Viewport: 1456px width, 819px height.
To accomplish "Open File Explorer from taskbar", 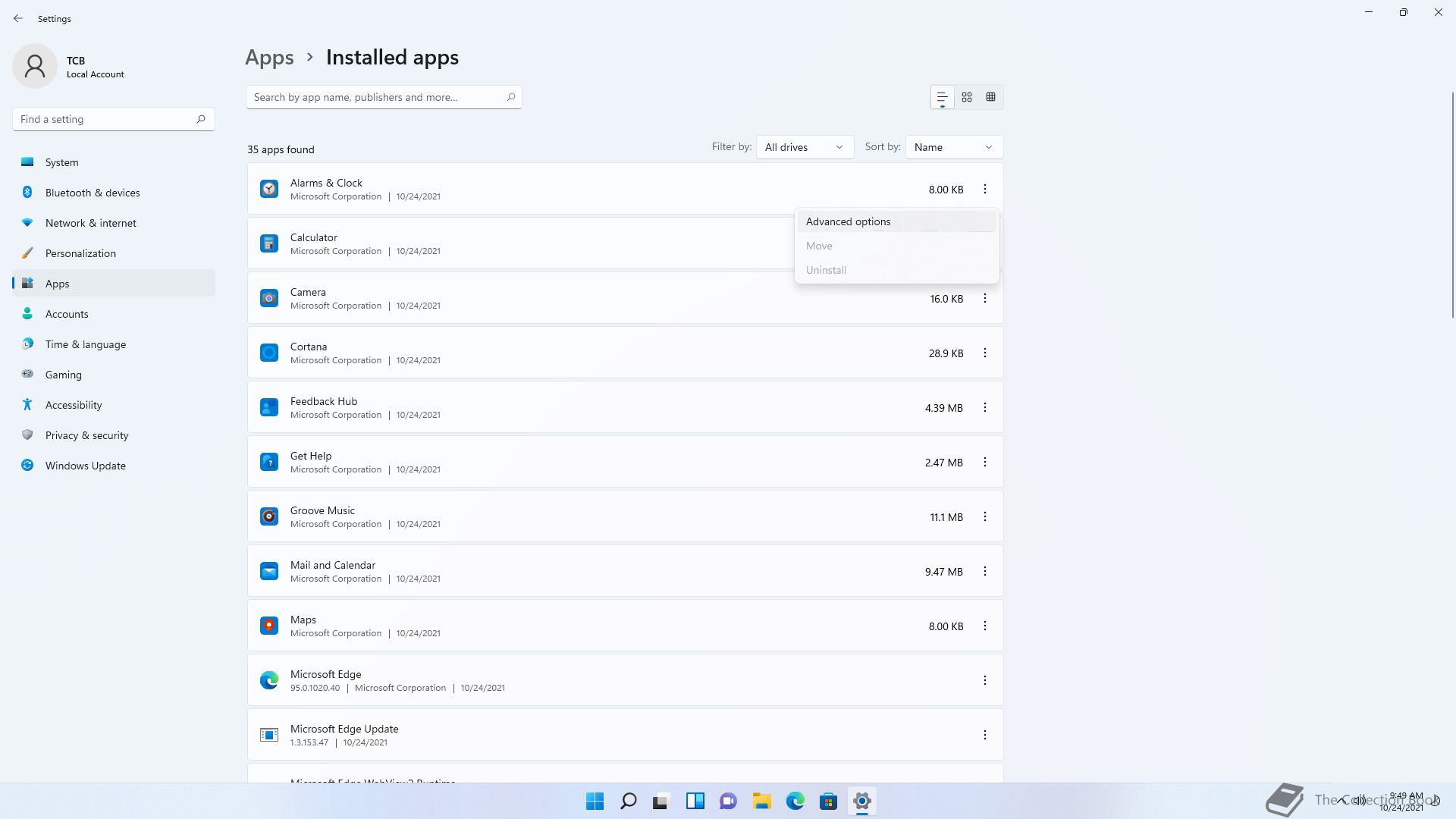I will 762,801.
